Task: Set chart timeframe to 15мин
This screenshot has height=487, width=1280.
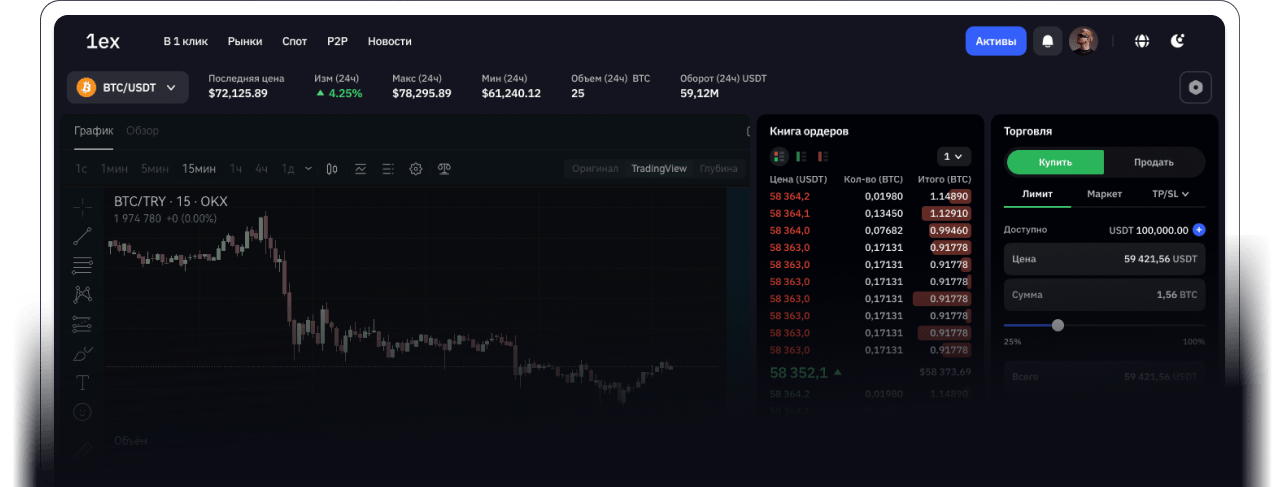Action: click(199, 169)
